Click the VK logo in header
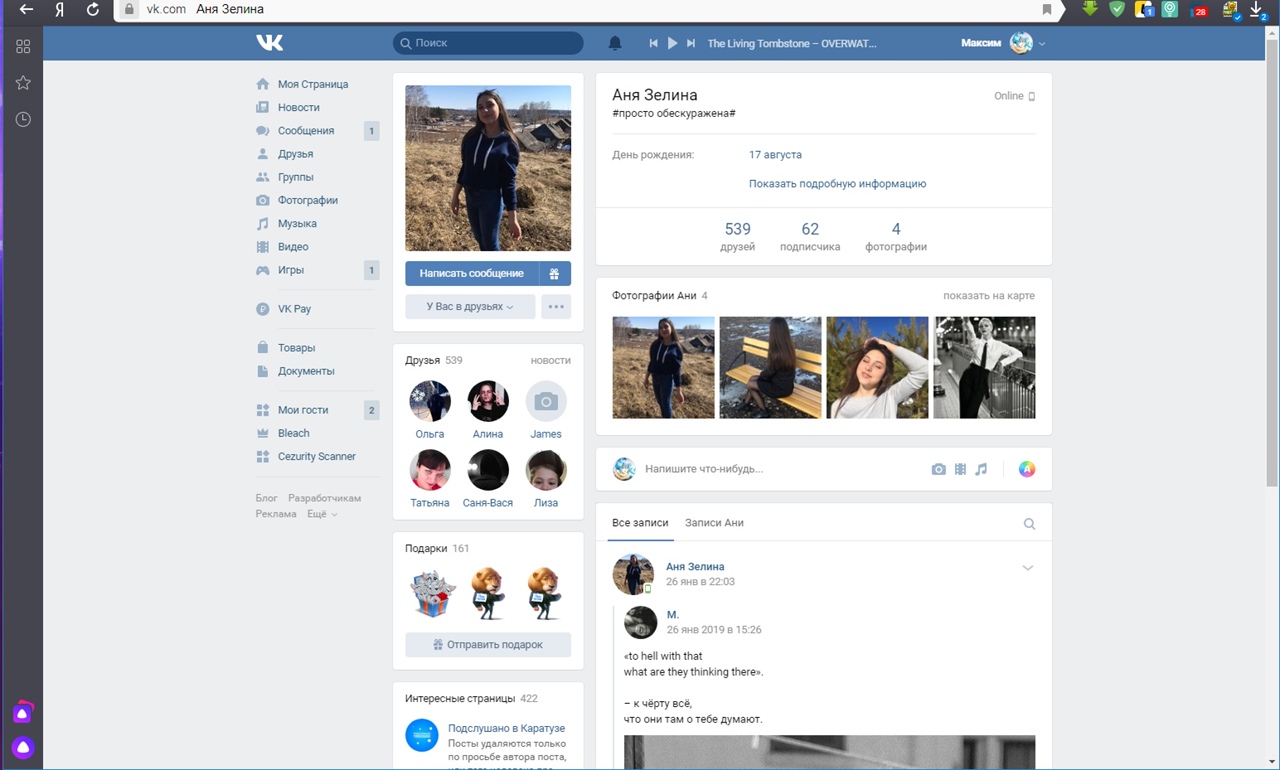Screen dimensions: 1280x770 tap(269, 43)
